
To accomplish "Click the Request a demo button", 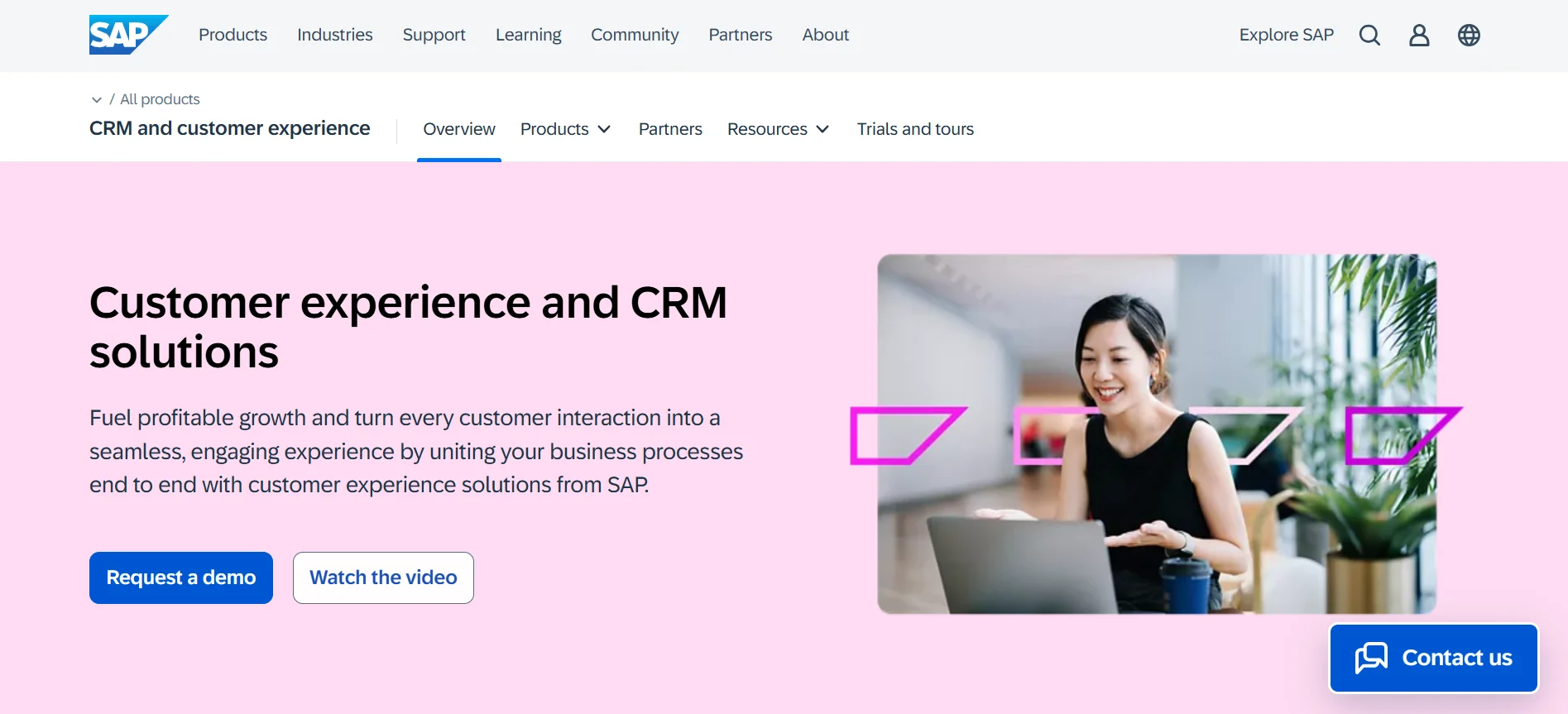I will point(181,577).
